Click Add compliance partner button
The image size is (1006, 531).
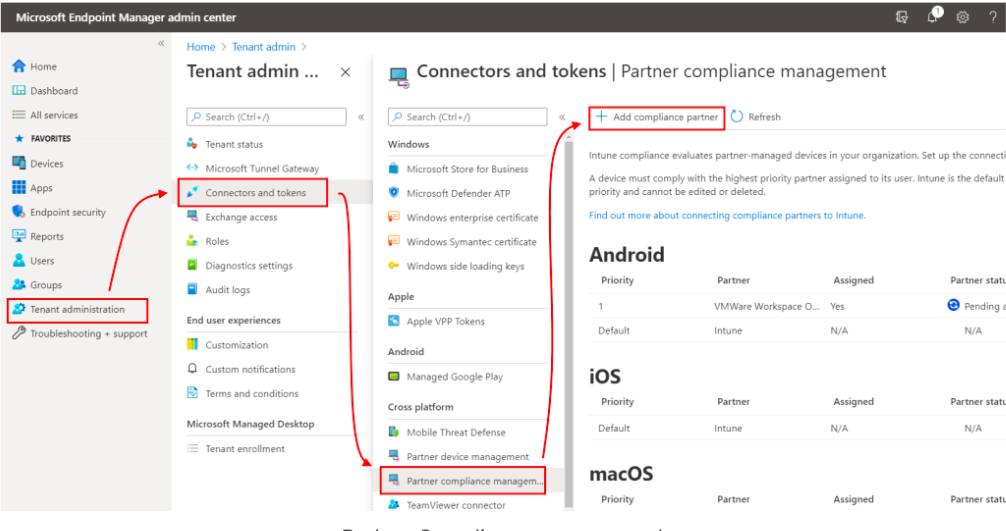click(657, 117)
